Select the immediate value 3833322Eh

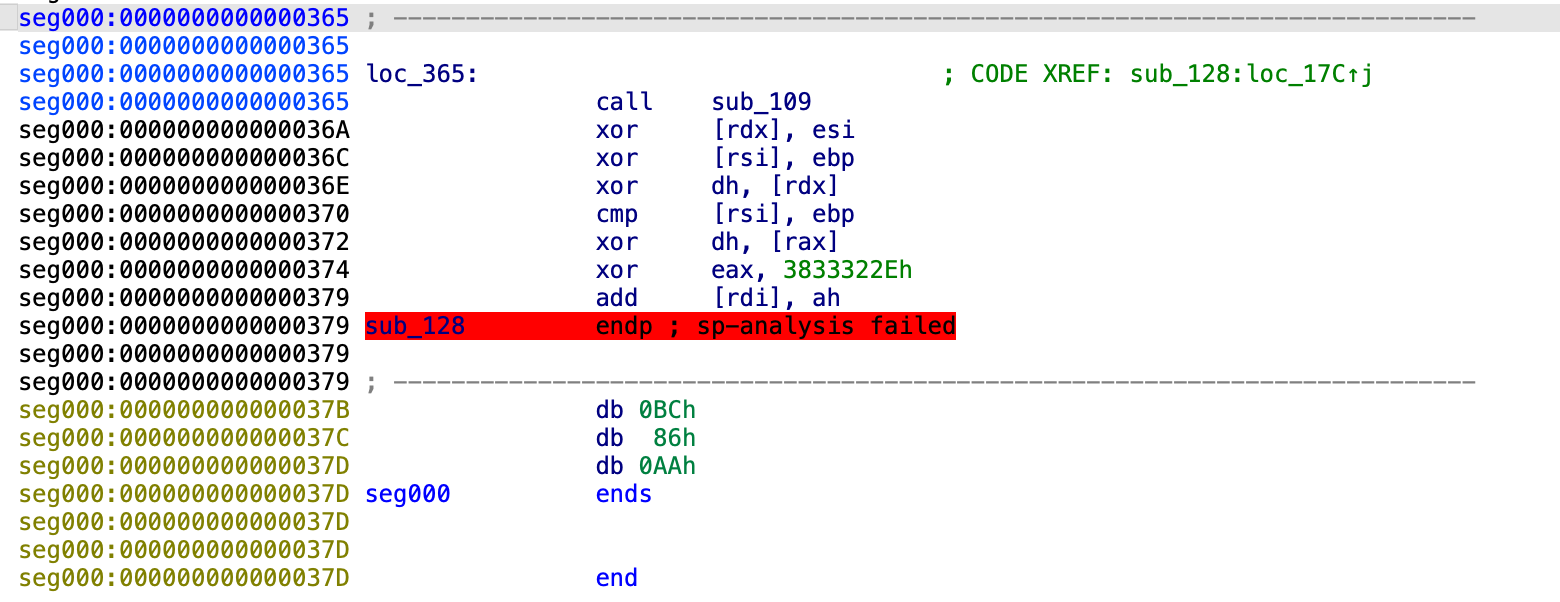(x=847, y=270)
